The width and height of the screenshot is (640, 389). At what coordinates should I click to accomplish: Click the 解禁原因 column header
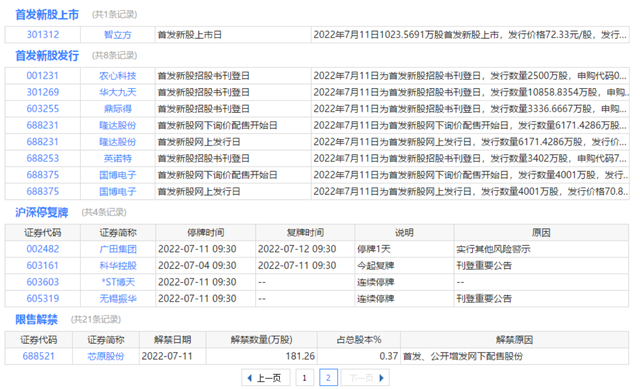(x=514, y=340)
